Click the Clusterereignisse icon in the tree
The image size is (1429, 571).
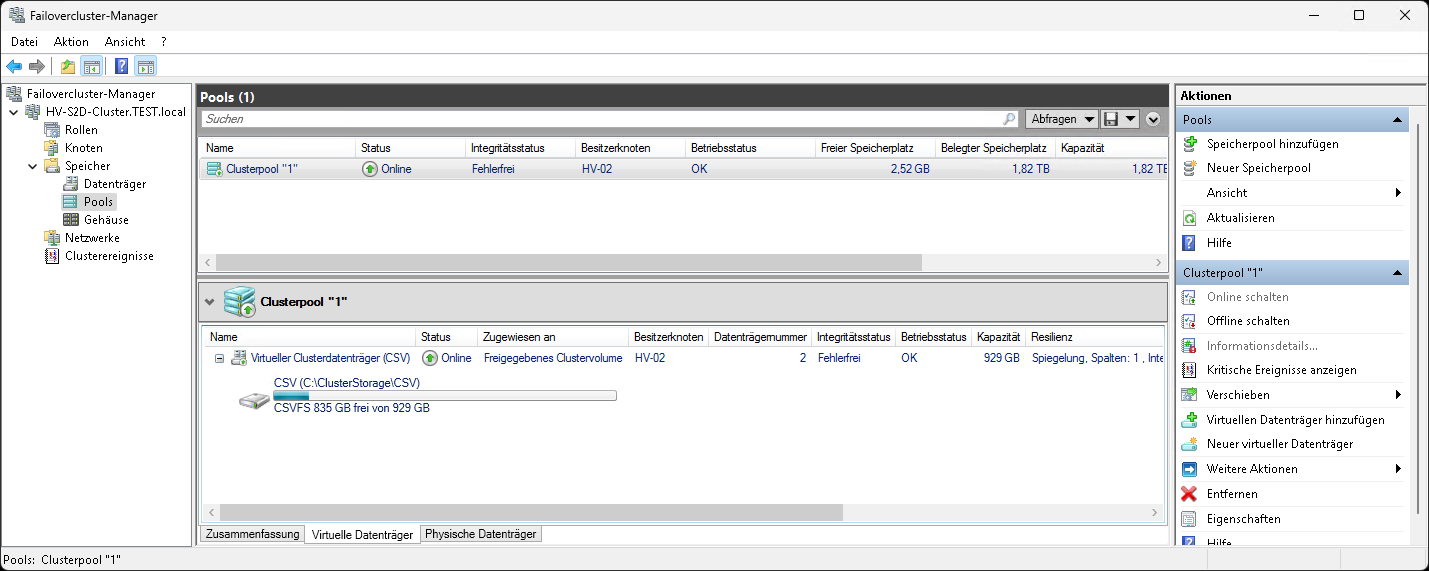click(52, 256)
